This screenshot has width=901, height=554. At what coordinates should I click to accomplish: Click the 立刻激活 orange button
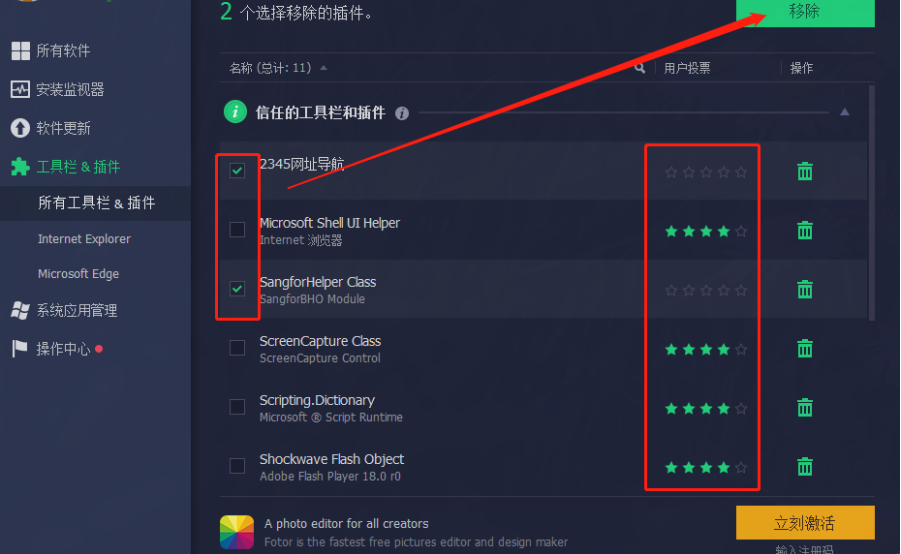805,523
